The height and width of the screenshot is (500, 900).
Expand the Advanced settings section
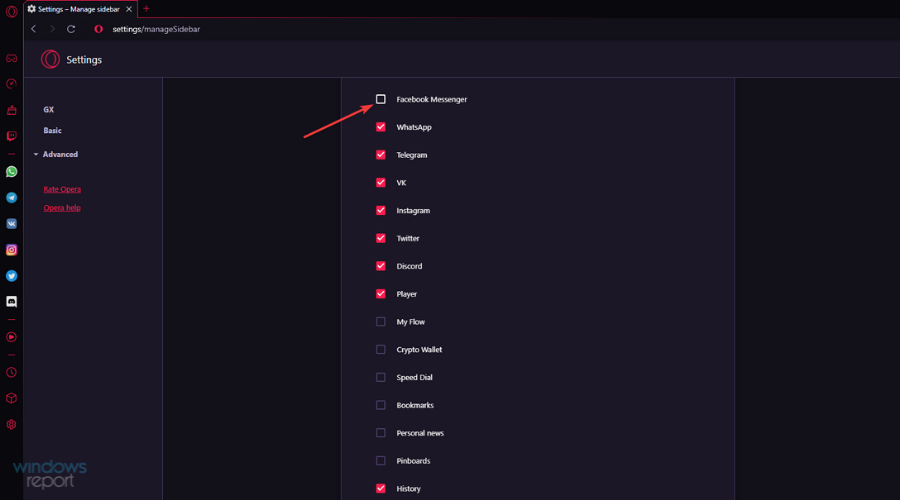[x=56, y=154]
